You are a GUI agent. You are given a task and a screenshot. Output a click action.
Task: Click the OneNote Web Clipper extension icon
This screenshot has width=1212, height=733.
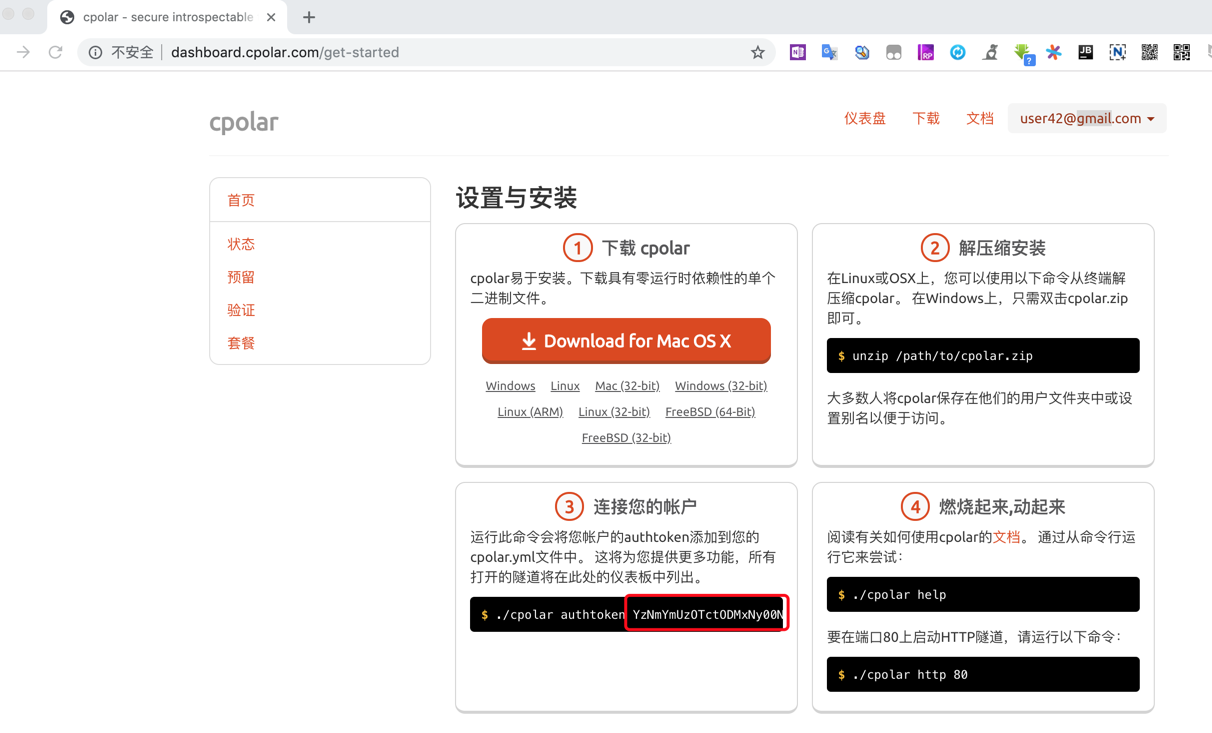click(x=798, y=52)
